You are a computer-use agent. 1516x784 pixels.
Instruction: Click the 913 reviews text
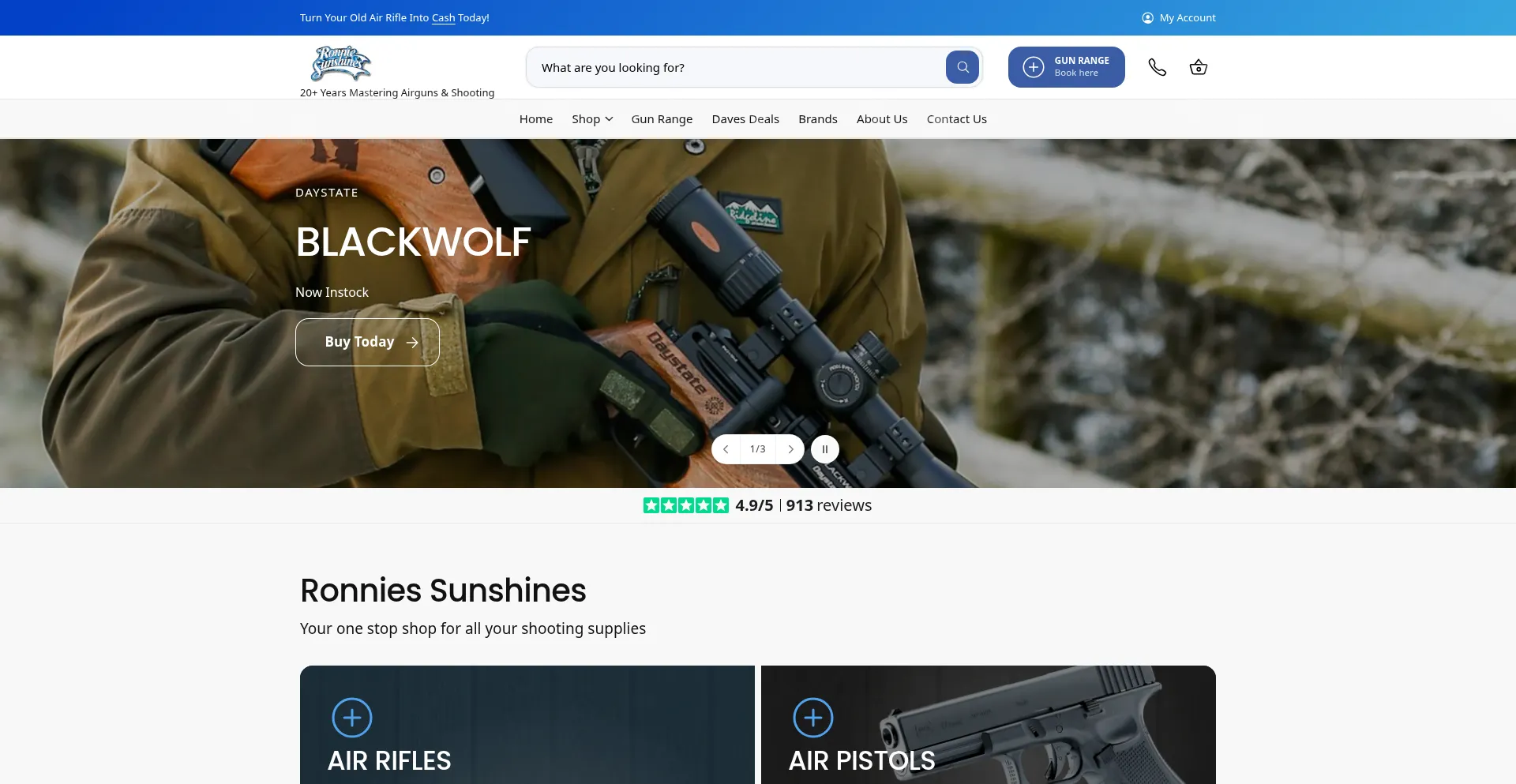829,505
